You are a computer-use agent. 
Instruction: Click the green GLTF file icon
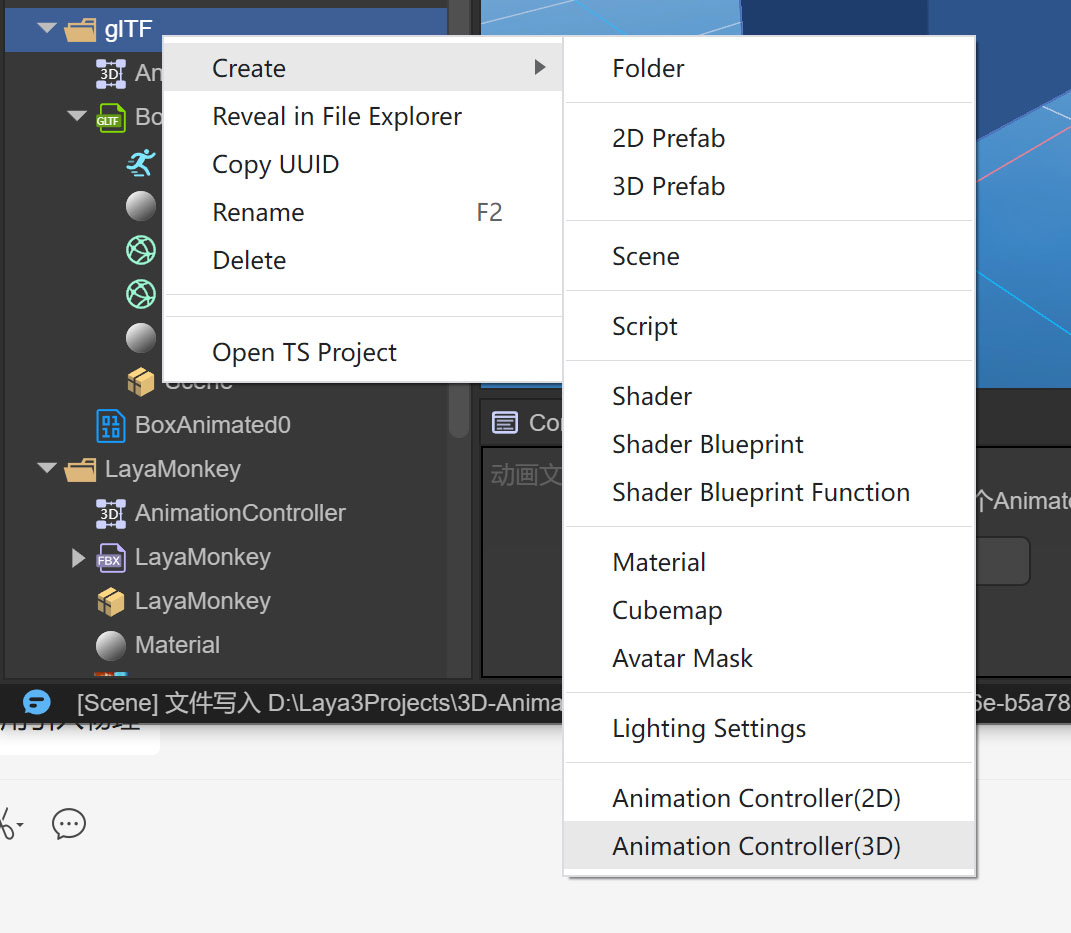pyautogui.click(x=110, y=117)
